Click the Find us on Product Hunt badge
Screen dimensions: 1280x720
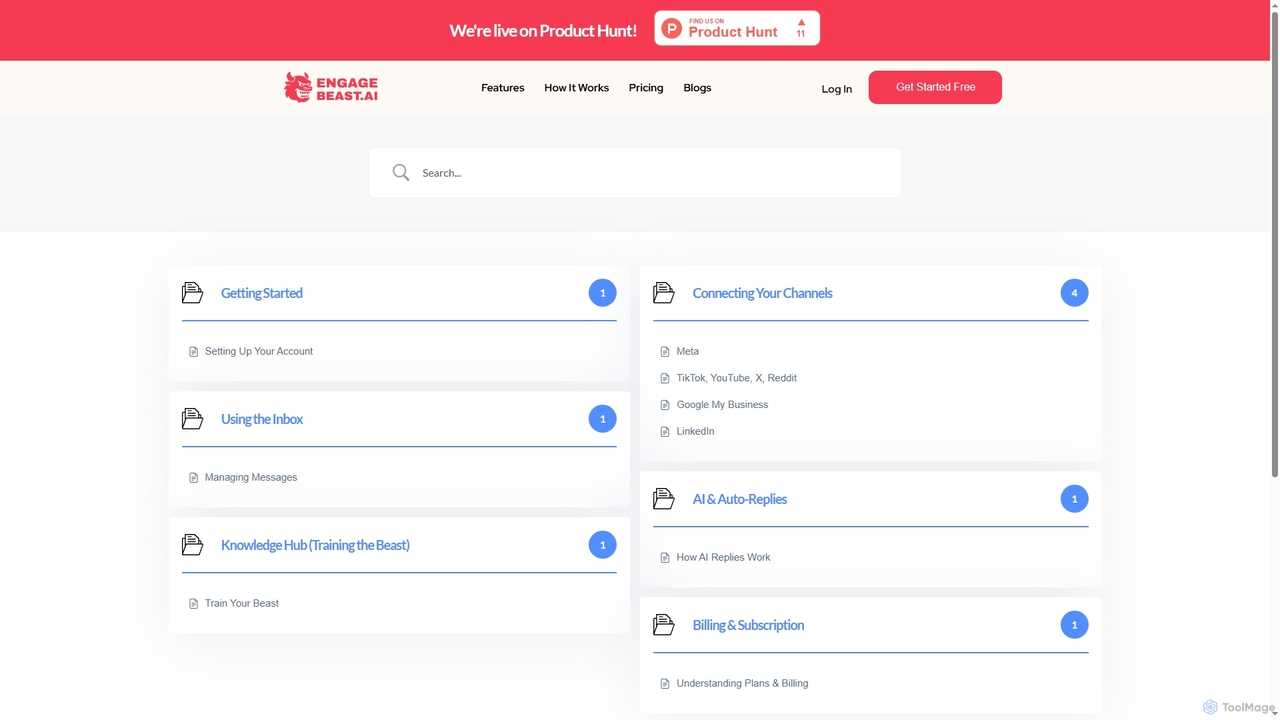click(737, 28)
